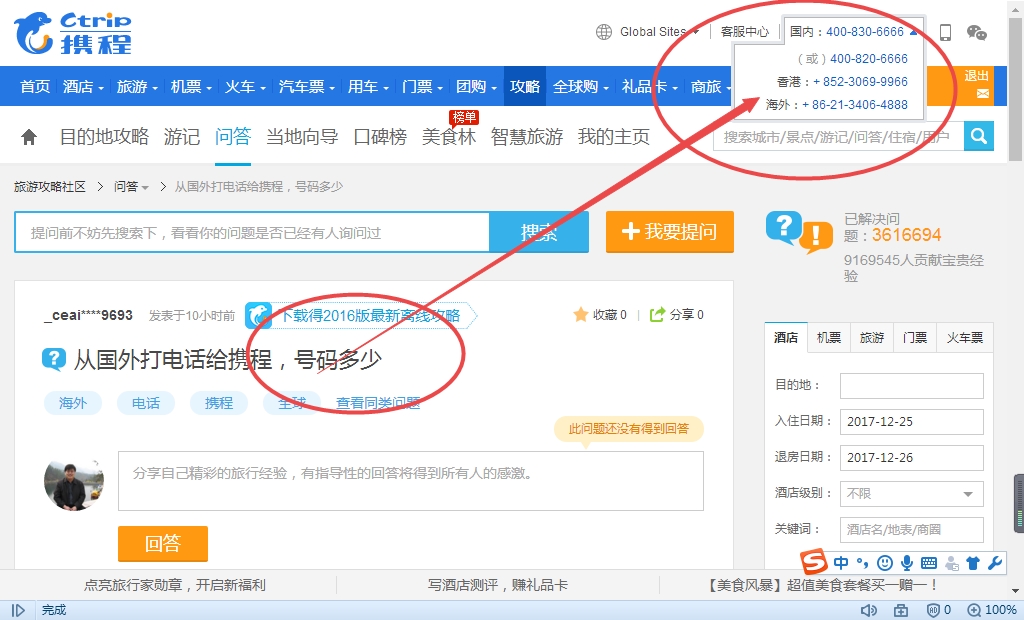The height and width of the screenshot is (620, 1024).
Task: Click the Sogou microphone voice input icon
Action: point(907,563)
